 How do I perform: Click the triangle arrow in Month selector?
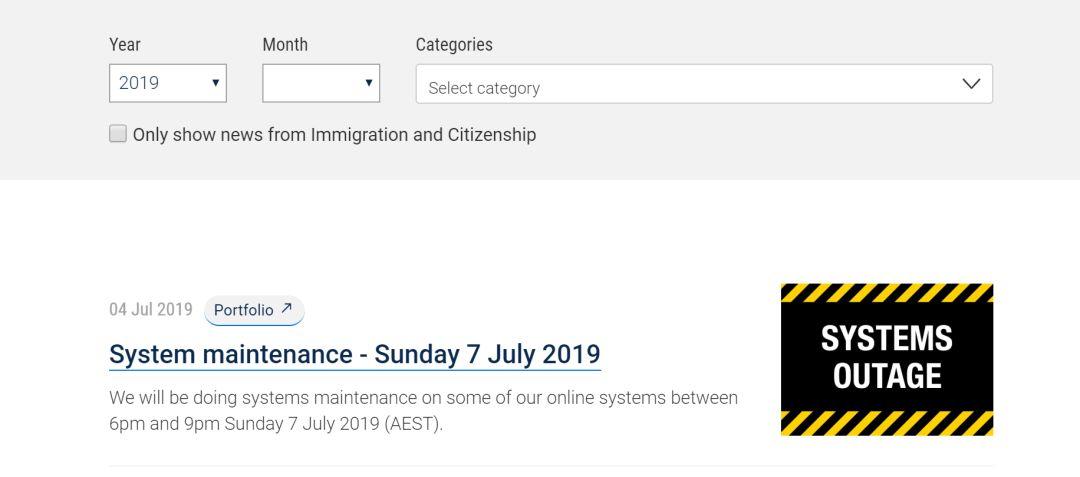point(368,83)
